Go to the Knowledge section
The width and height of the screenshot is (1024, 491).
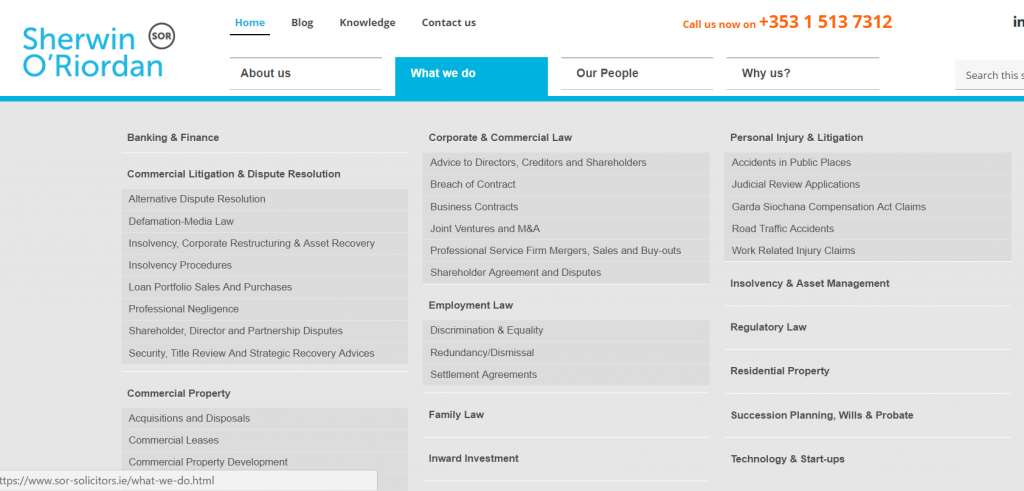pyautogui.click(x=367, y=23)
